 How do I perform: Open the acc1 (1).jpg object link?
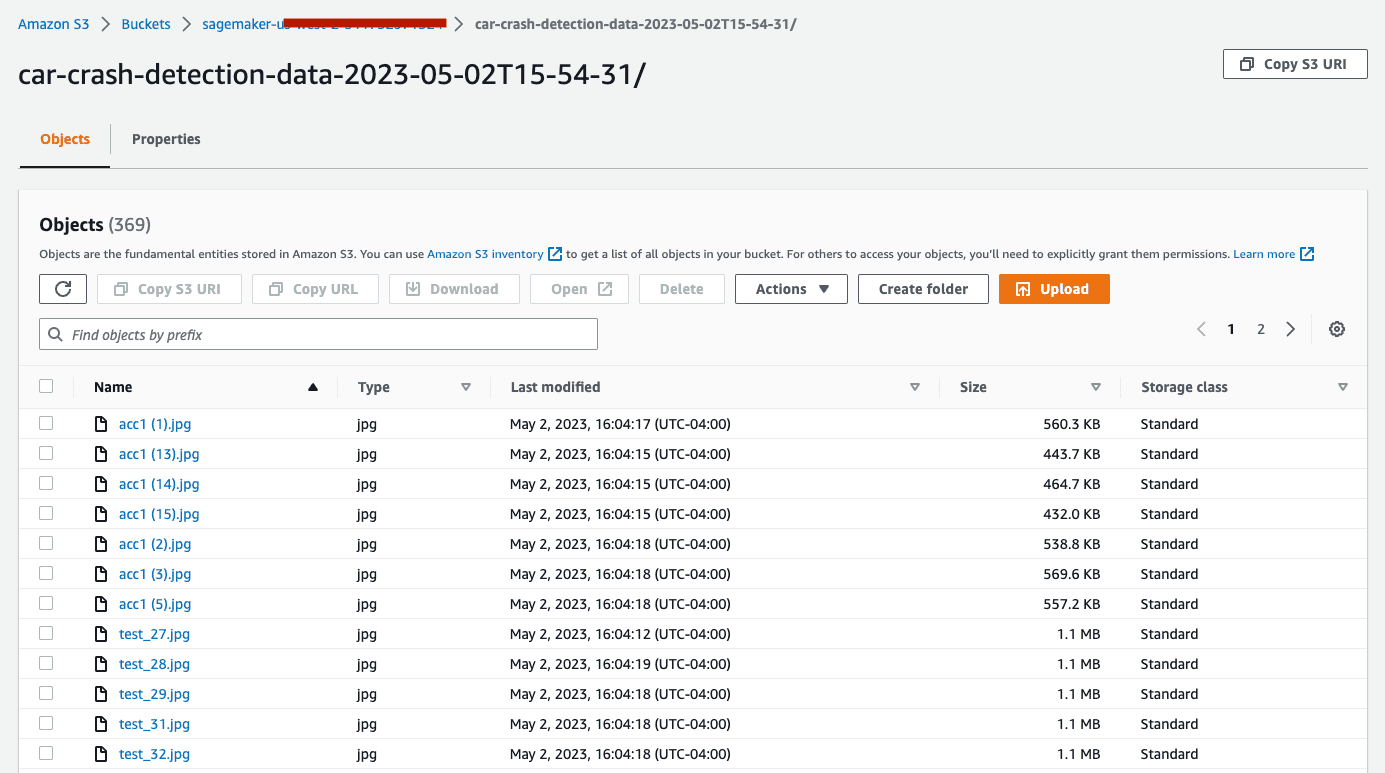click(155, 424)
